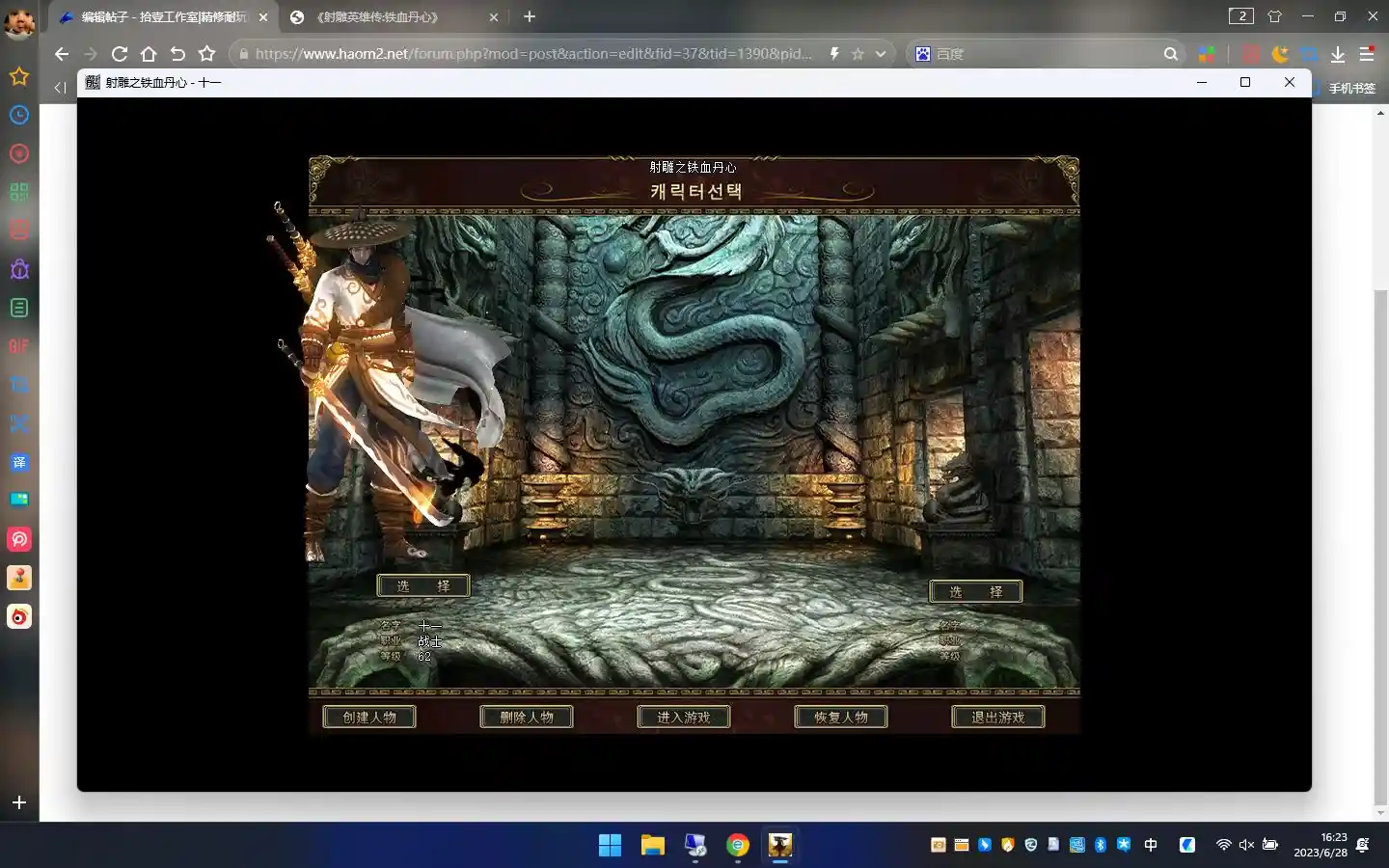Click the 手机书签 mobile bookmarks link

click(x=1351, y=88)
